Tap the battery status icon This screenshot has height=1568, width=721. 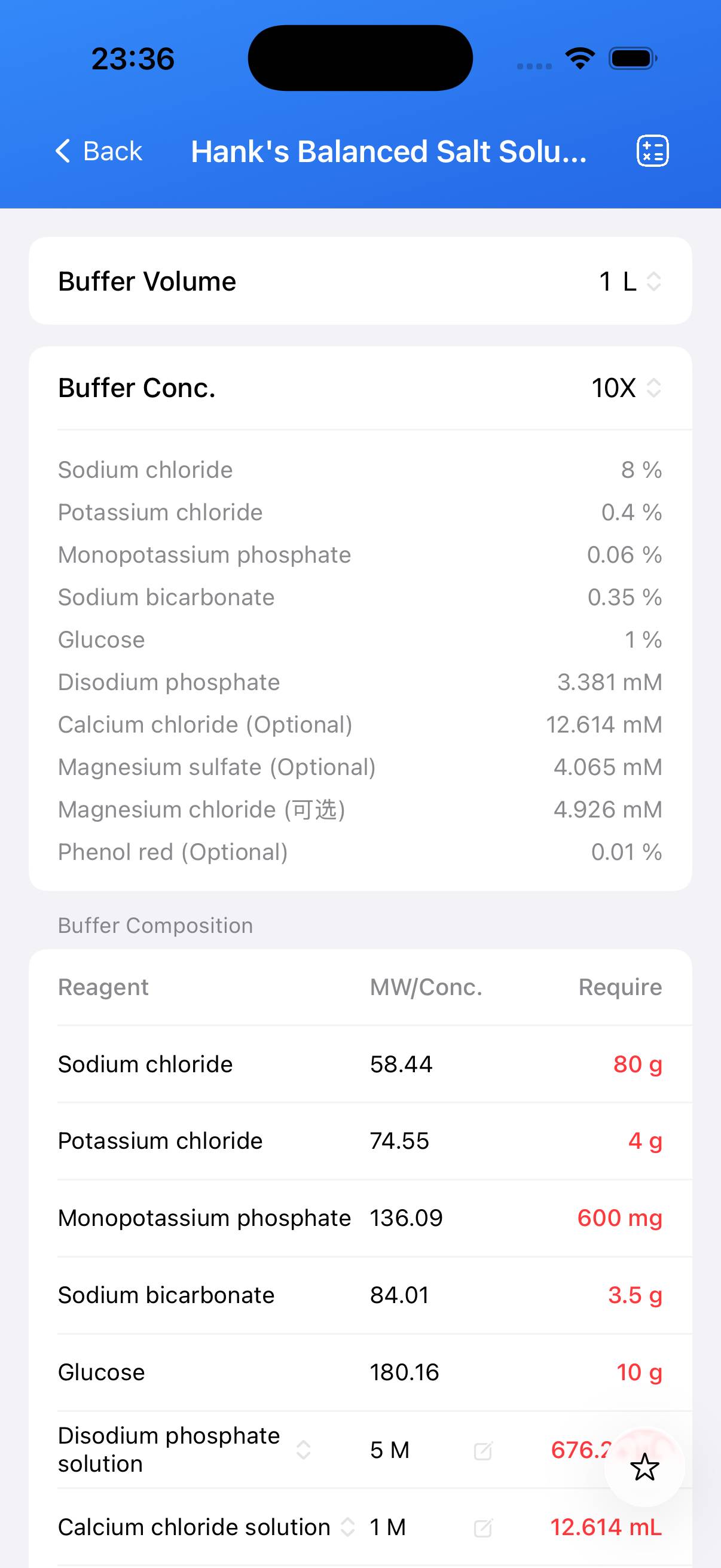633,59
